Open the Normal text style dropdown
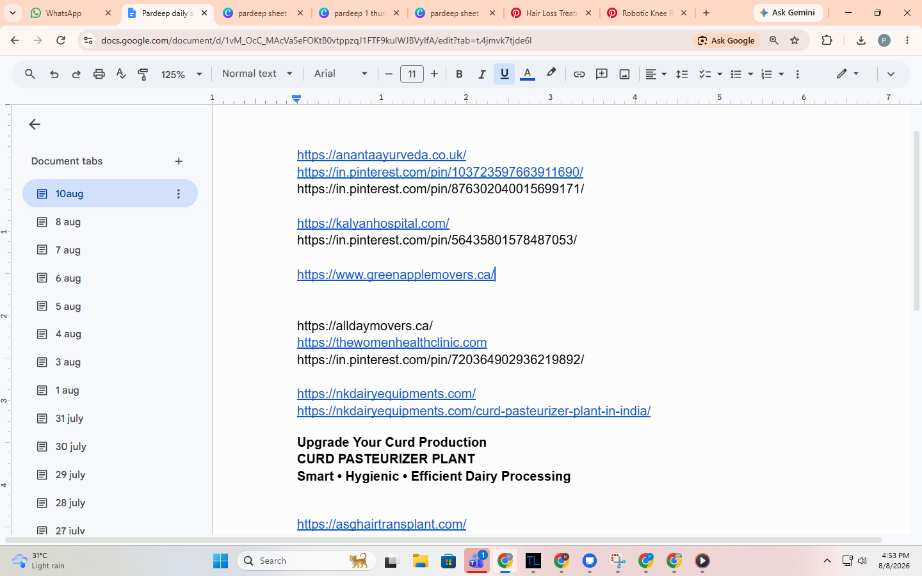 click(257, 73)
